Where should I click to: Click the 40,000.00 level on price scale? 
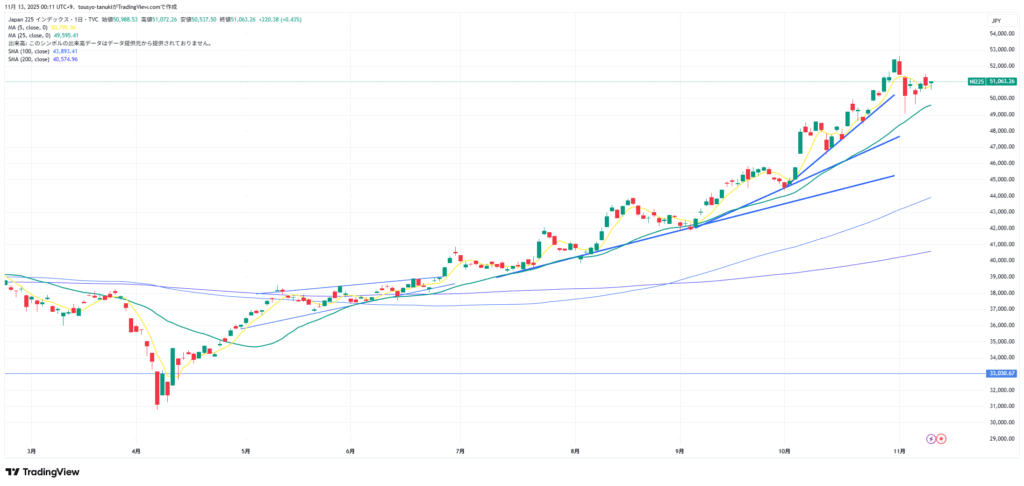pos(1001,260)
